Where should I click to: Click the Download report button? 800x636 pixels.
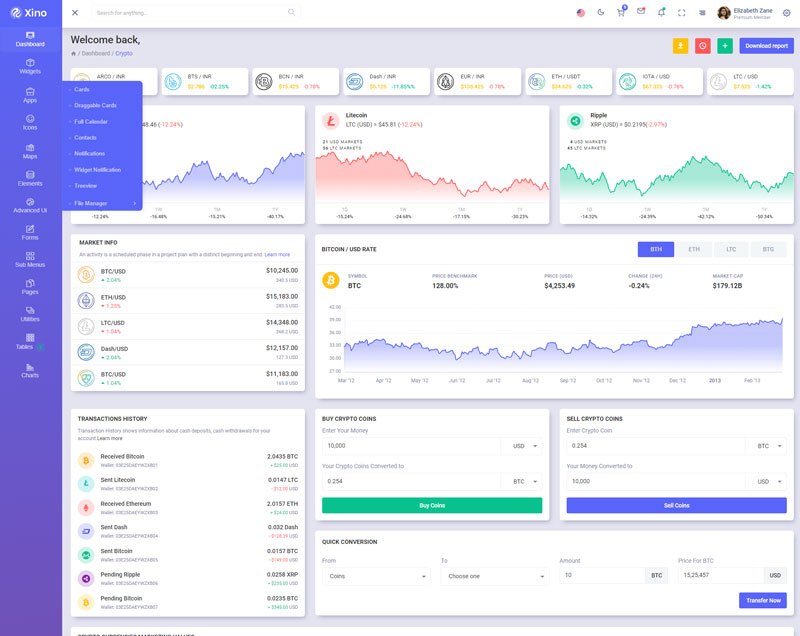pos(766,46)
